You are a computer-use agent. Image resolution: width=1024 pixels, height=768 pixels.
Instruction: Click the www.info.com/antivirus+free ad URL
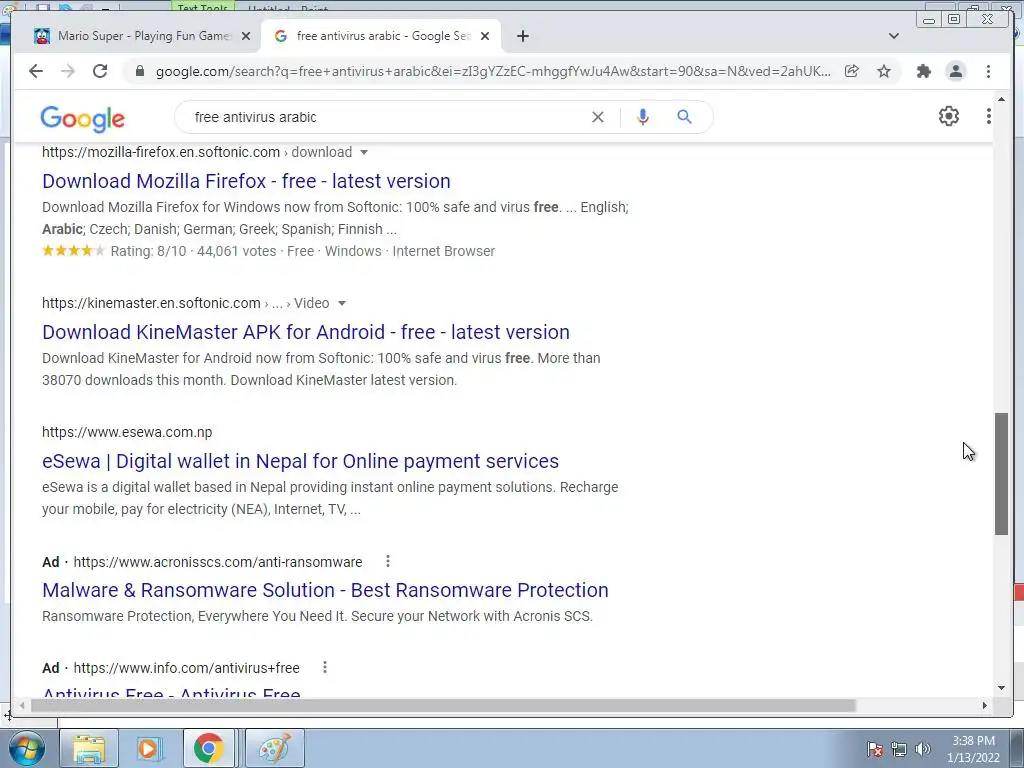coord(186,667)
